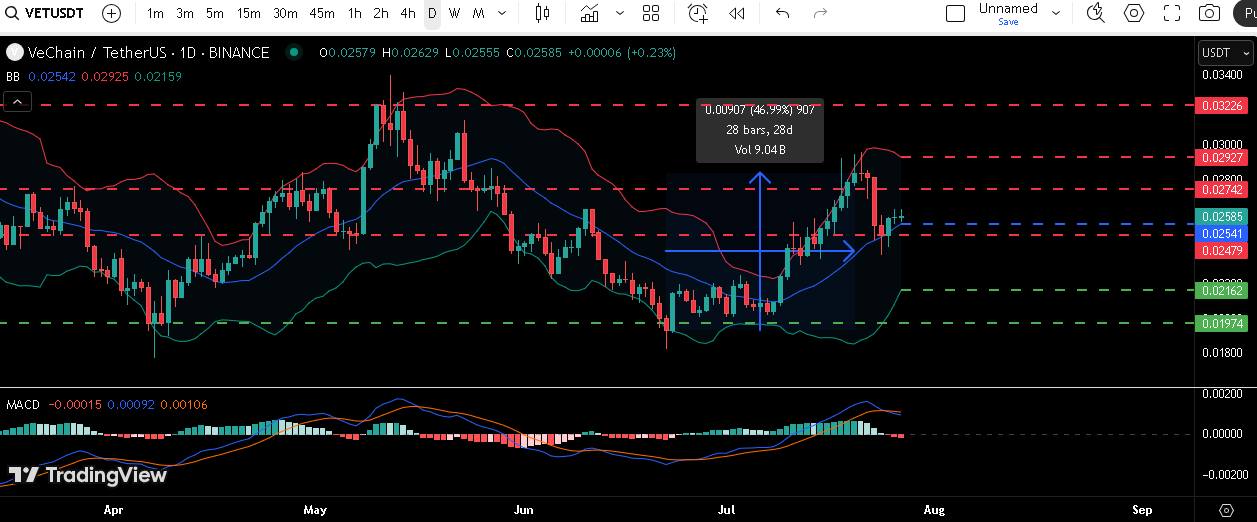Viewport: 1257px width, 522px height.
Task: Select the 5m timeframe
Action: point(215,14)
